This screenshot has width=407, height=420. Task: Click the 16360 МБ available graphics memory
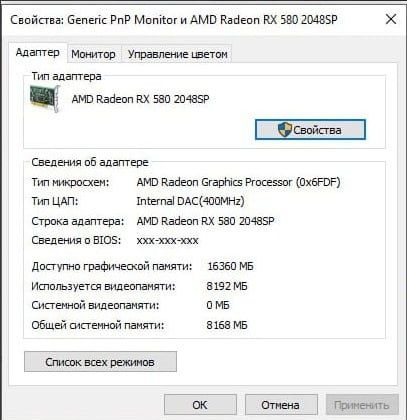tap(230, 266)
